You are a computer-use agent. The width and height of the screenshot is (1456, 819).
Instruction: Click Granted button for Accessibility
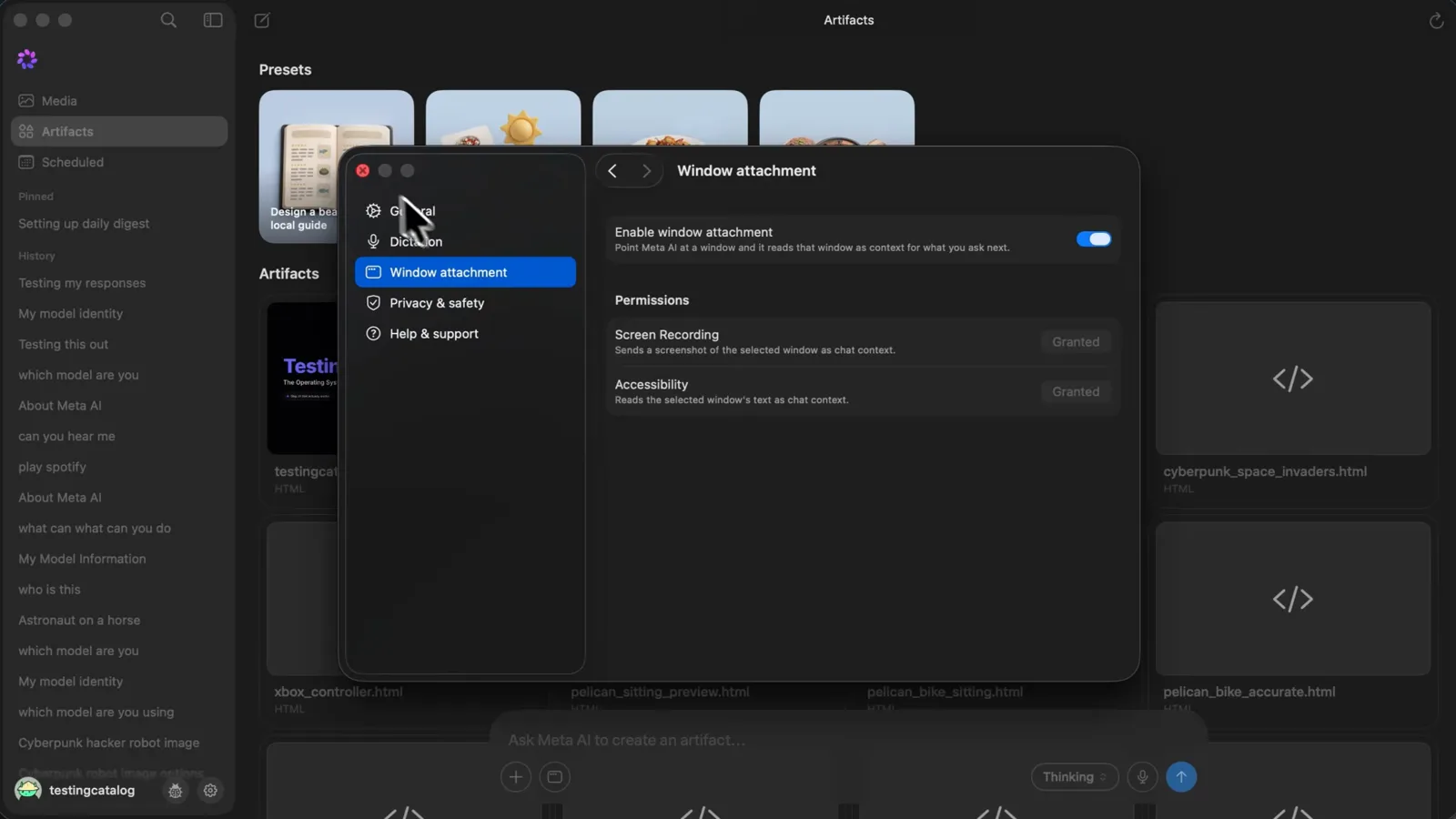tap(1076, 392)
